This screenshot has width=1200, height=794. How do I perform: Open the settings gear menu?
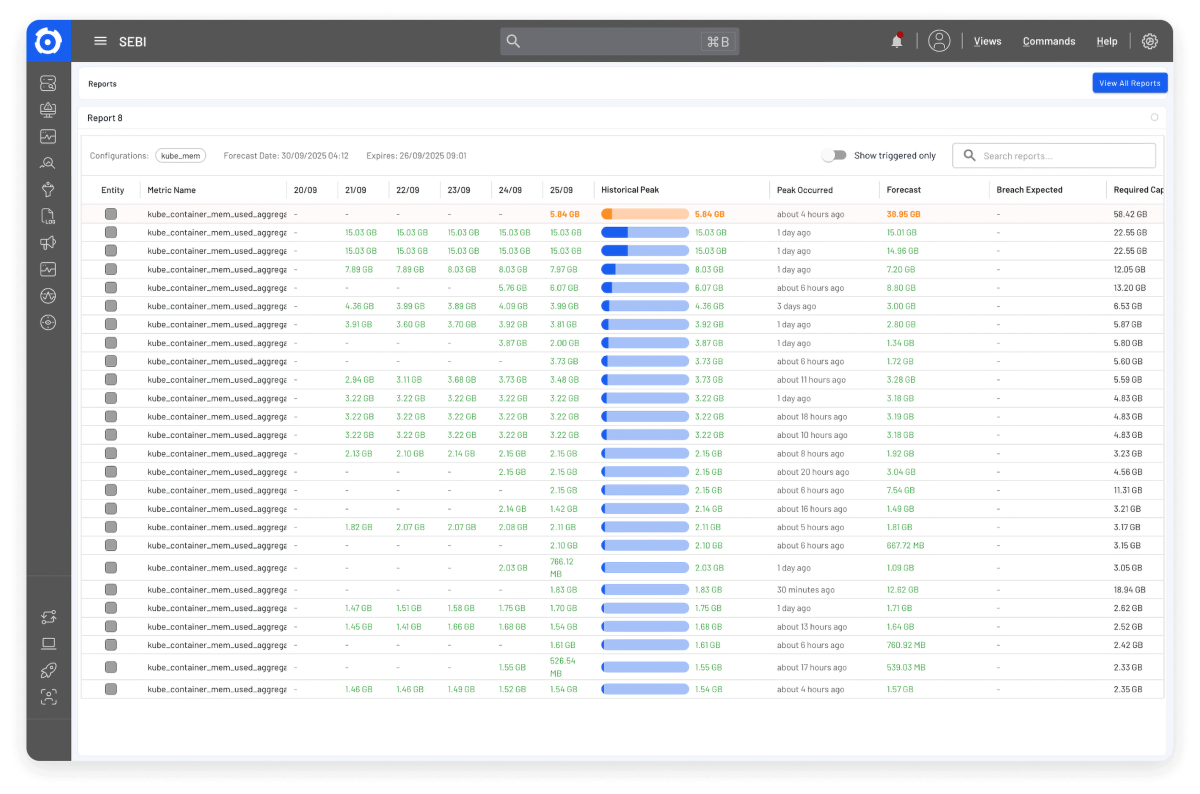(x=1149, y=41)
